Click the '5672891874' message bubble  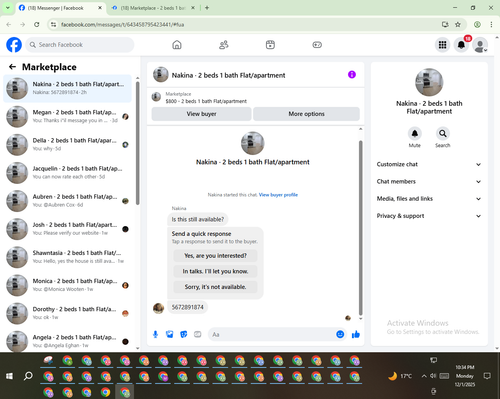click(x=187, y=307)
